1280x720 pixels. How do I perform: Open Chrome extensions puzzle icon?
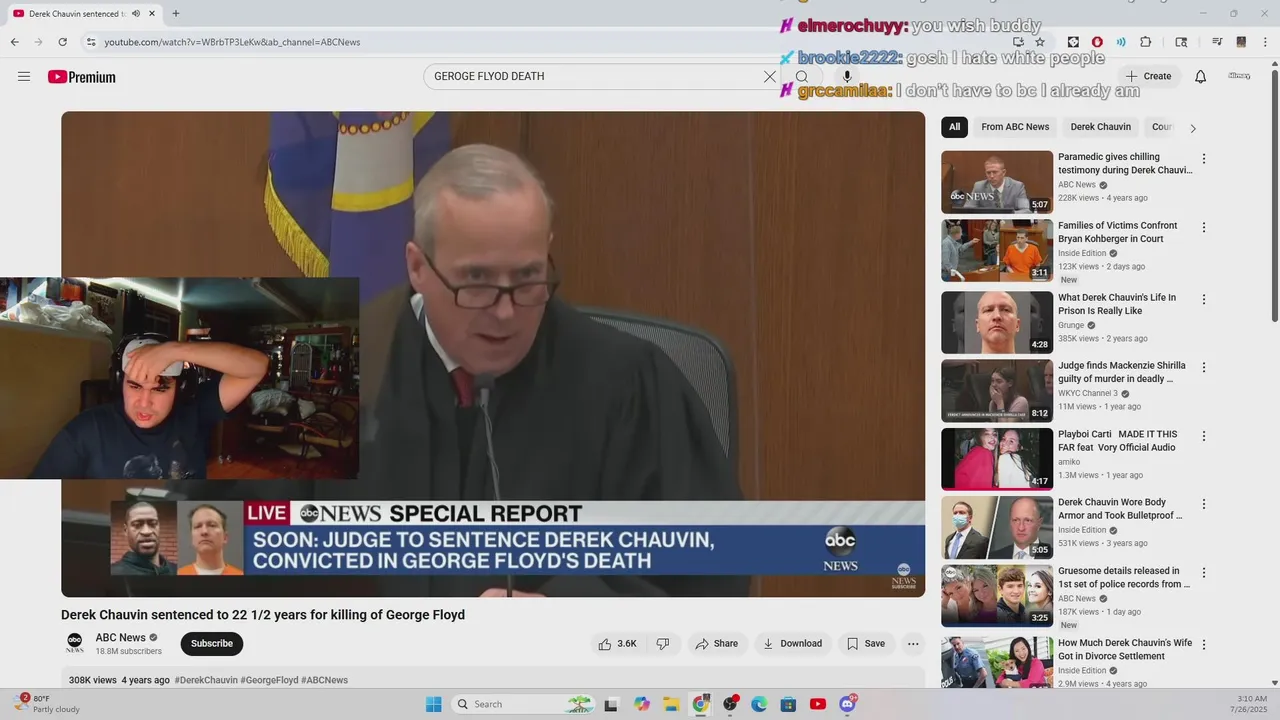1146,42
